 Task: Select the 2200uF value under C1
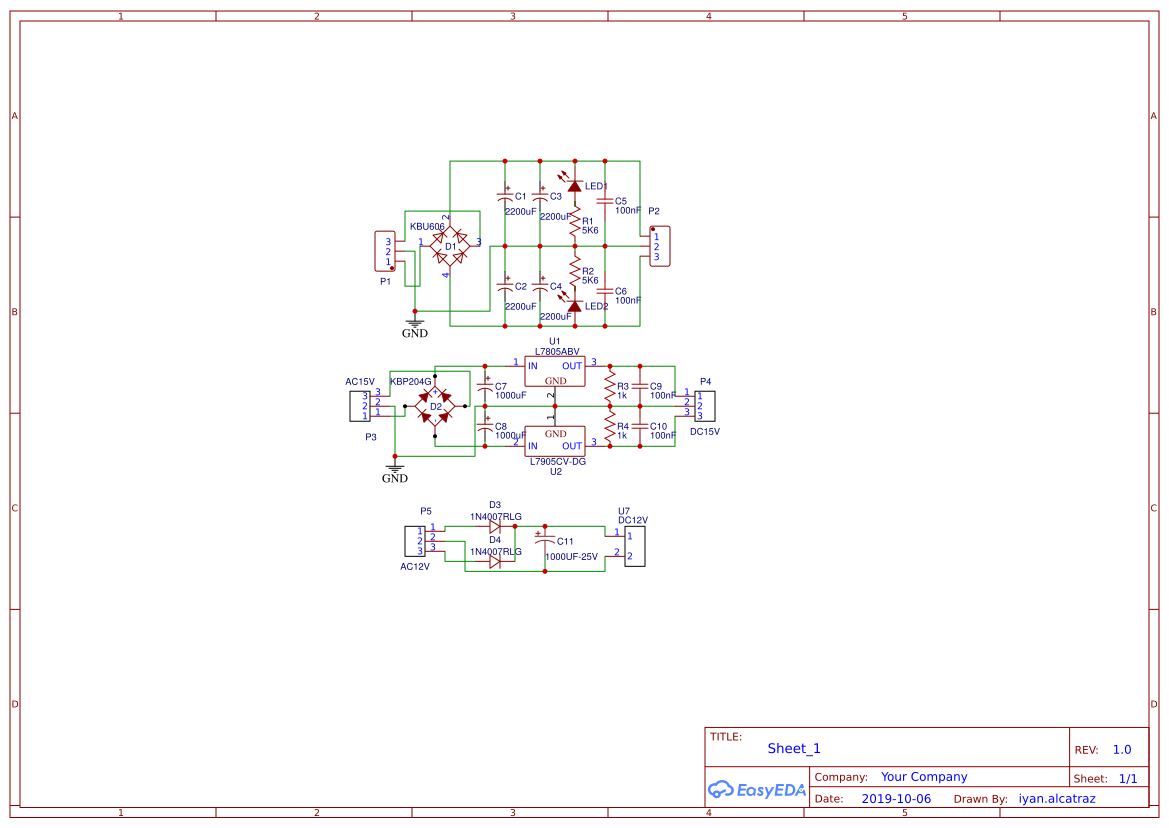[520, 212]
